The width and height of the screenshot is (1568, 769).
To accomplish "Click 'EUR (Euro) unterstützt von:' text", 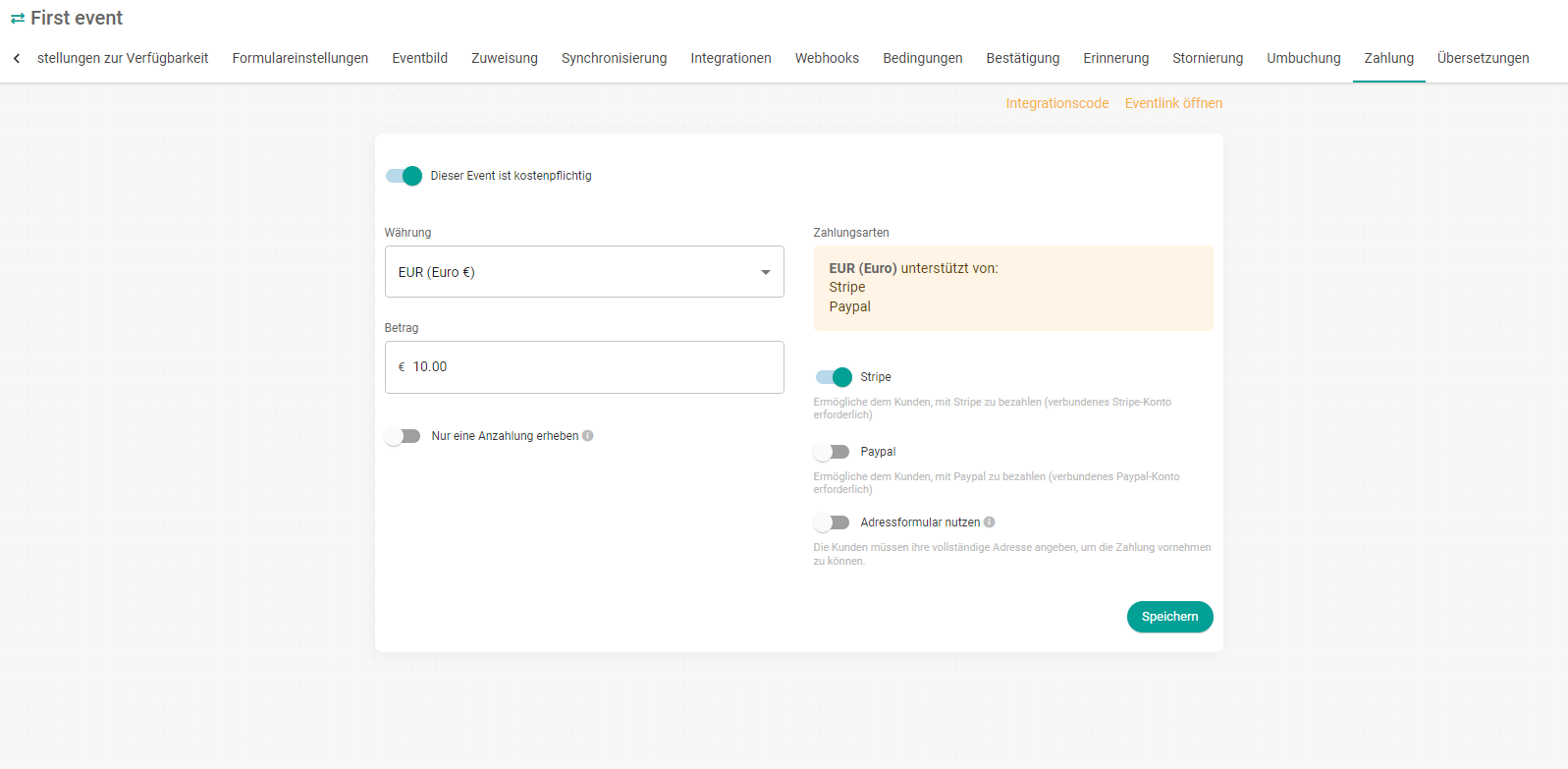I will (x=913, y=268).
